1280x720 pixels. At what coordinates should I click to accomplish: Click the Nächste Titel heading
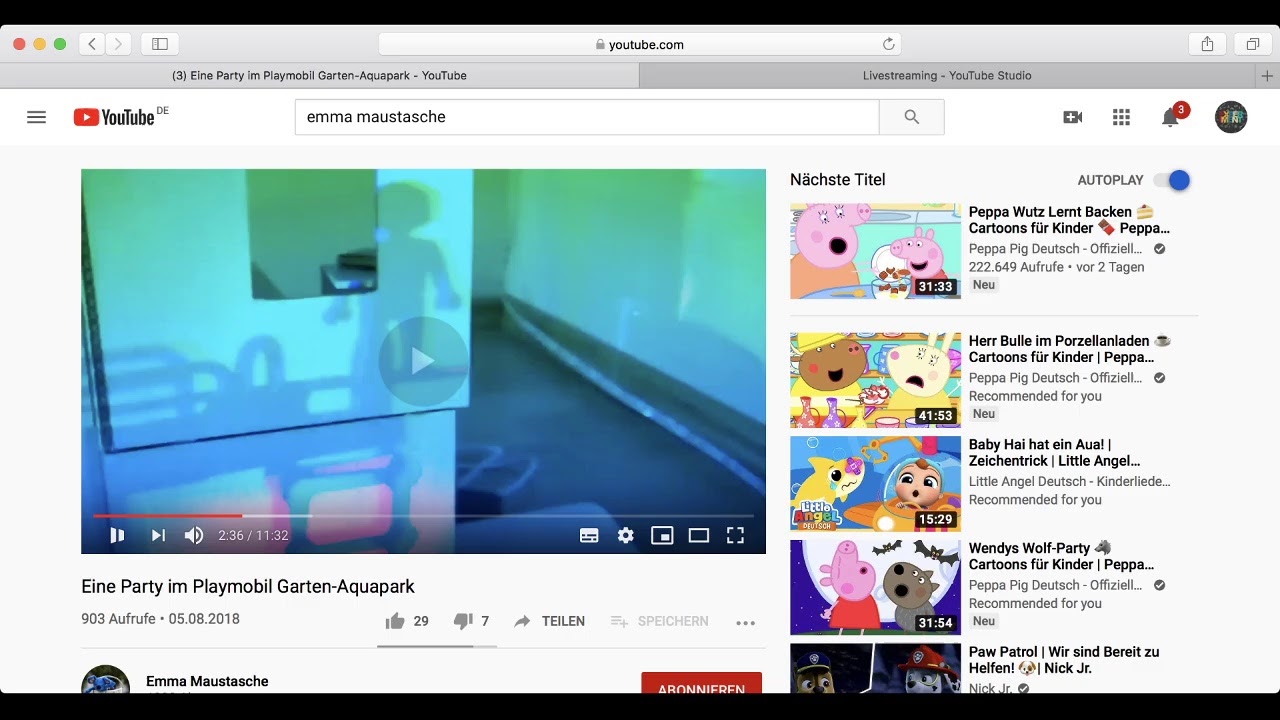838,180
